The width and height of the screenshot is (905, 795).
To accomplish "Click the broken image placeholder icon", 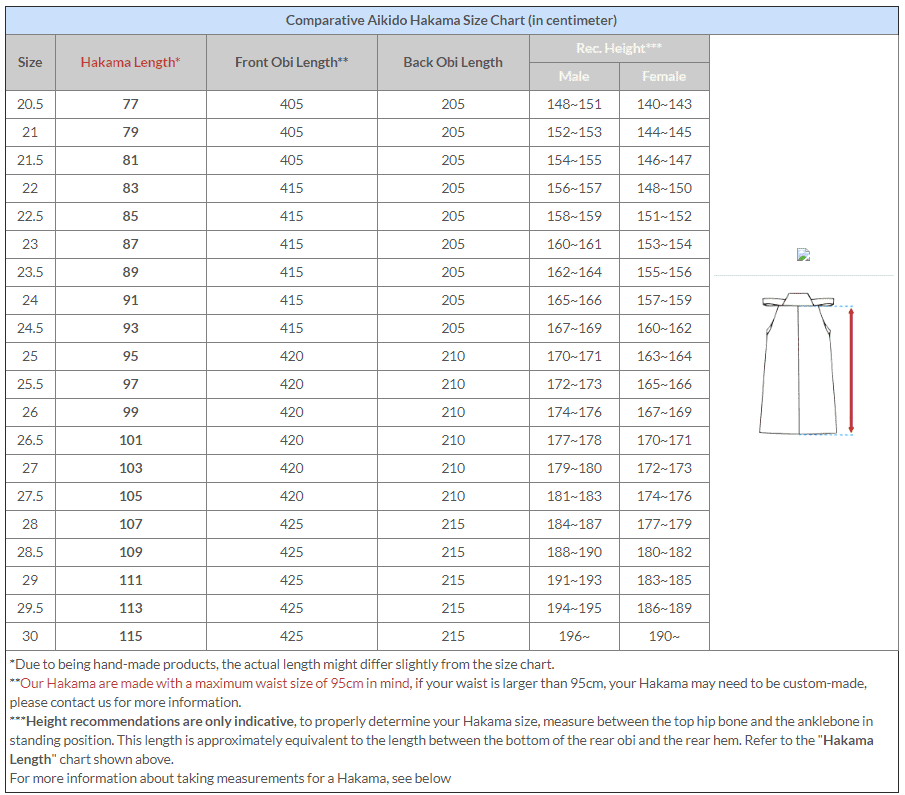I will (803, 255).
